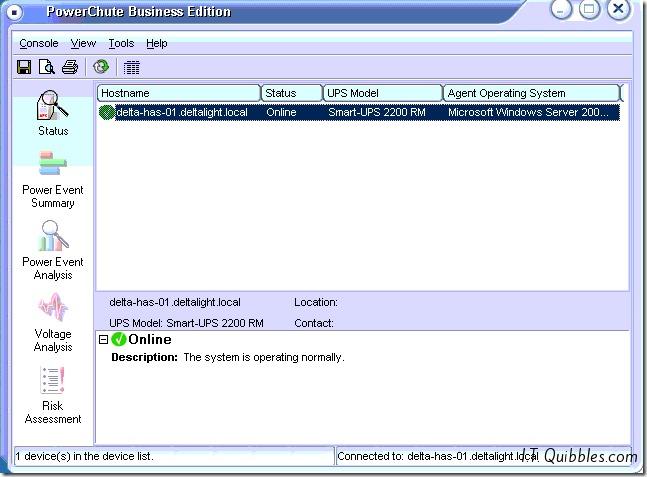Open Risk Assessment in the sidebar
Viewport: 647px width, 477px height.
(x=53, y=395)
